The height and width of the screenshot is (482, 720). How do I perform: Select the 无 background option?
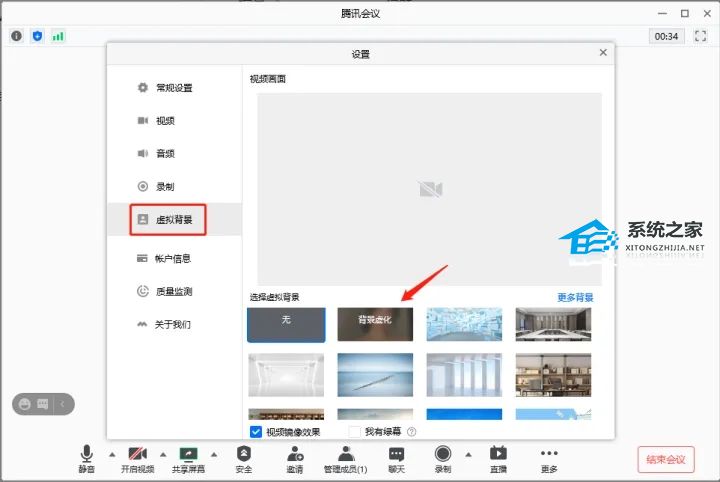point(286,325)
